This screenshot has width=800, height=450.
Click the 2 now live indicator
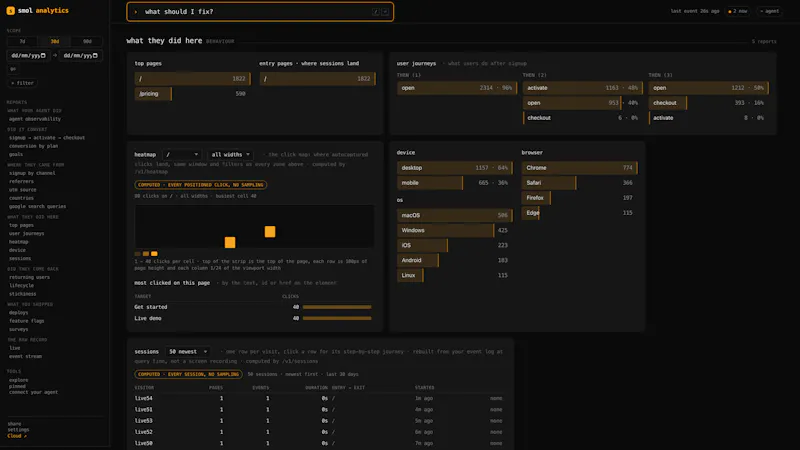point(738,11)
